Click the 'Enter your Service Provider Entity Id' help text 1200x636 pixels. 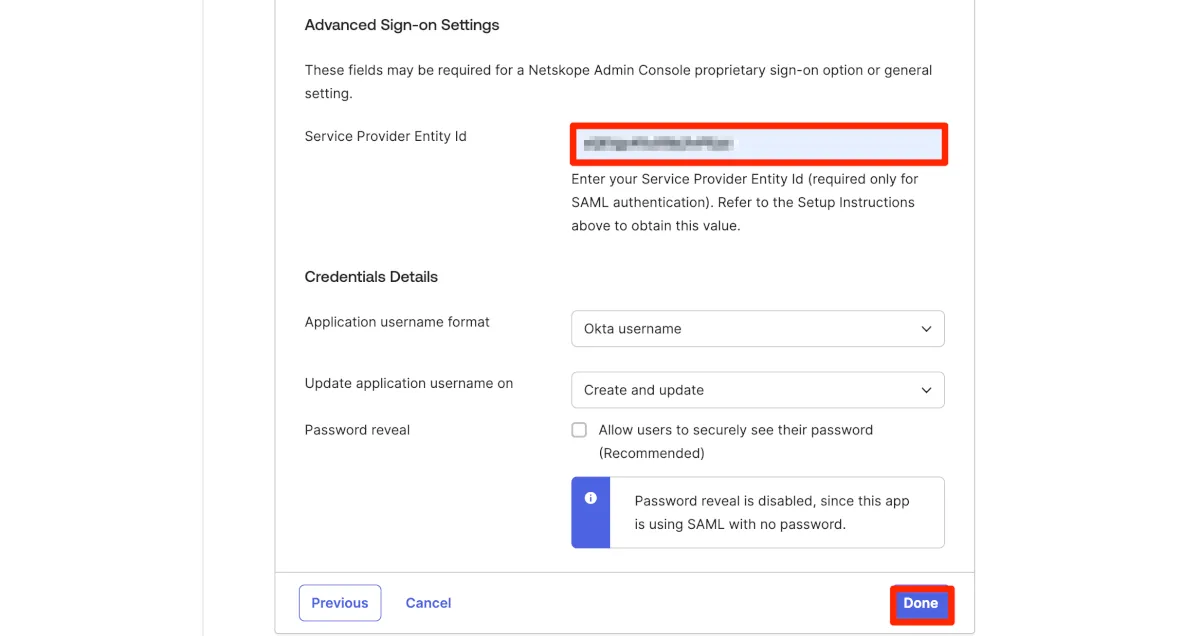pyautogui.click(x=744, y=202)
